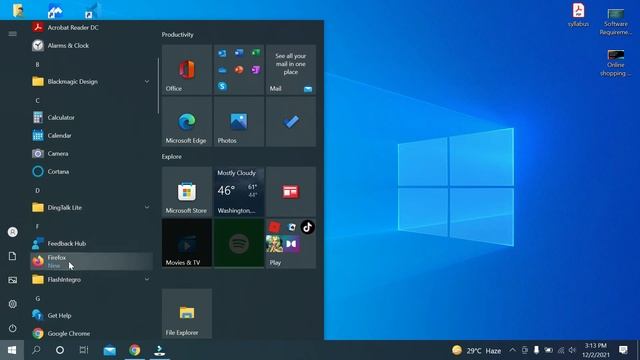Open the user account icon in Start sidebar
This screenshot has height=360, width=640.
click(13, 232)
